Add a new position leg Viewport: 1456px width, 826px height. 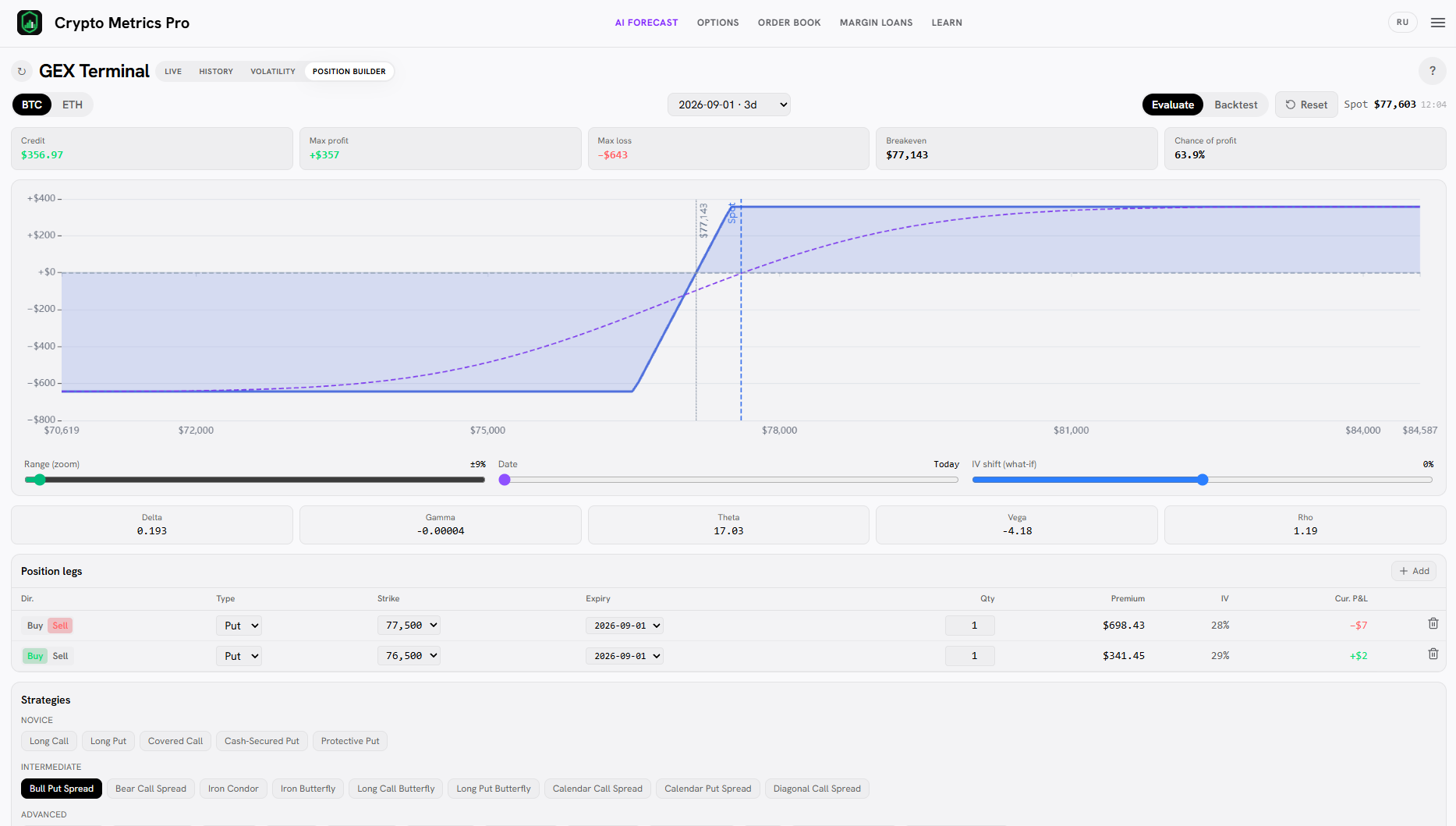(1414, 571)
